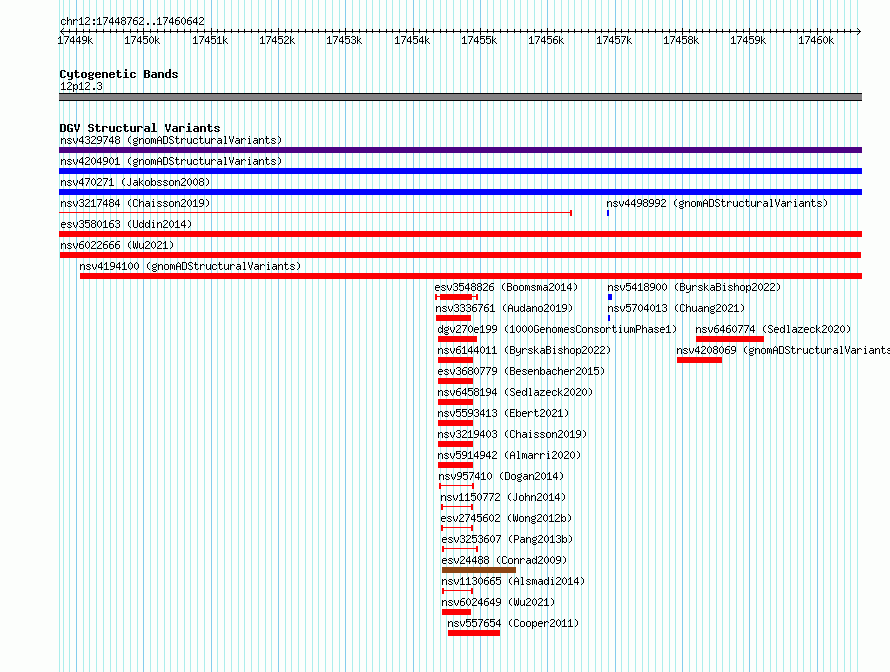This screenshot has width=890, height=672.
Task: Open nsv6460774 (Sedlazeck2020) variant label
Action: tap(773, 329)
